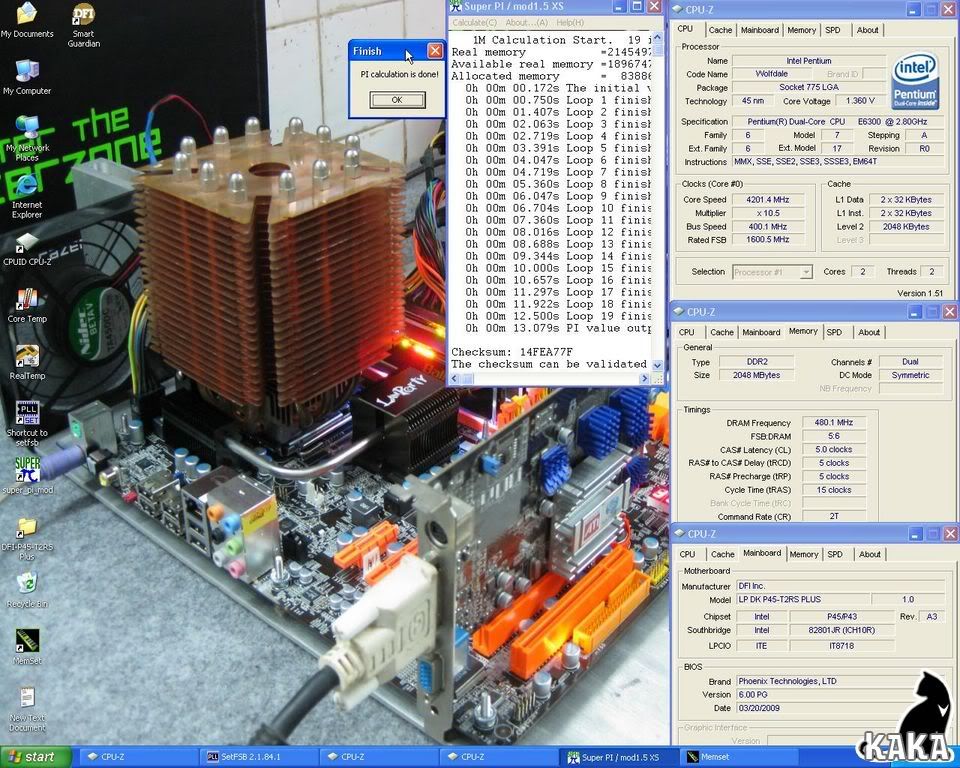This screenshot has width=960, height=768.
Task: Close the middle CPU-Z Memory window
Action: pos(950,312)
